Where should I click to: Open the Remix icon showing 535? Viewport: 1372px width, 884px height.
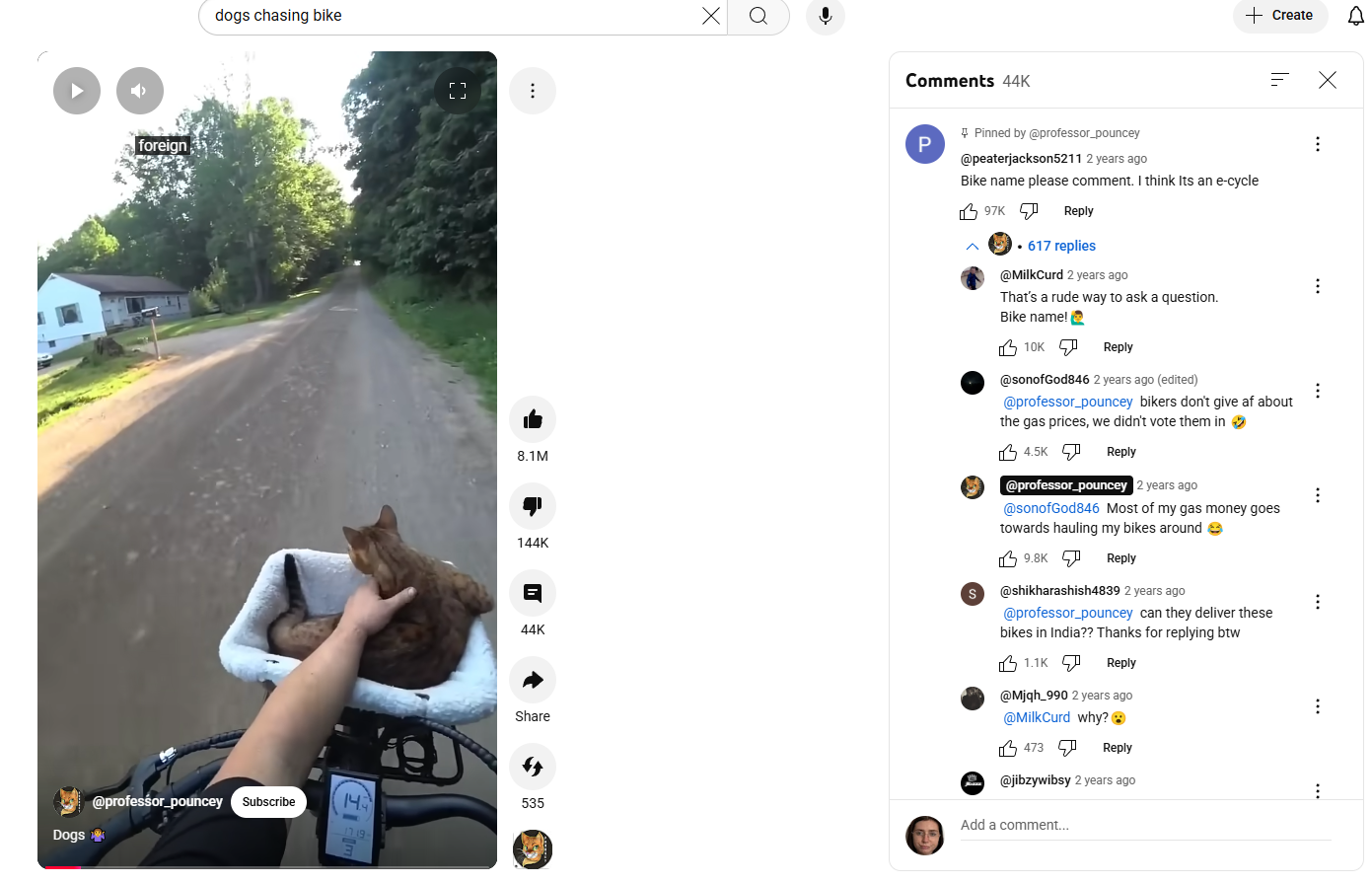coord(533,767)
